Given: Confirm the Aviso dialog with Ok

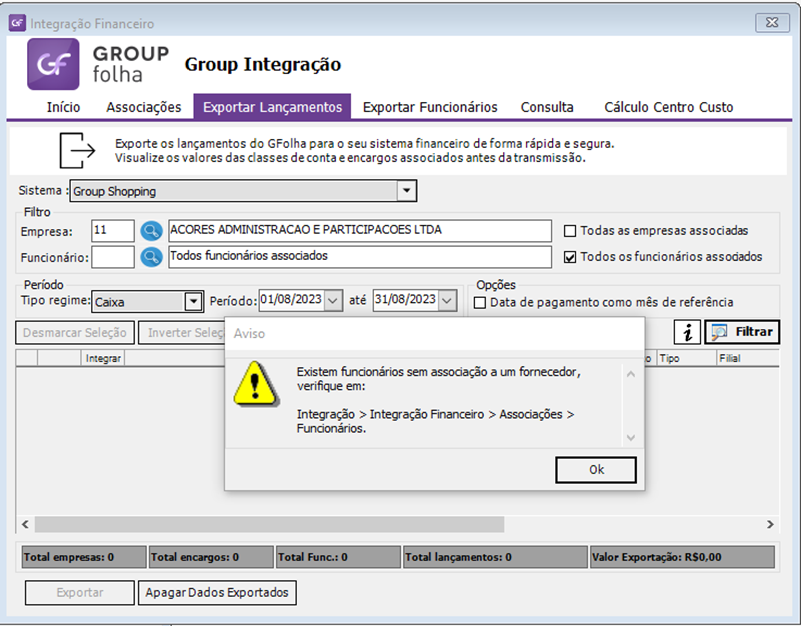Looking at the screenshot, I should (x=596, y=470).
